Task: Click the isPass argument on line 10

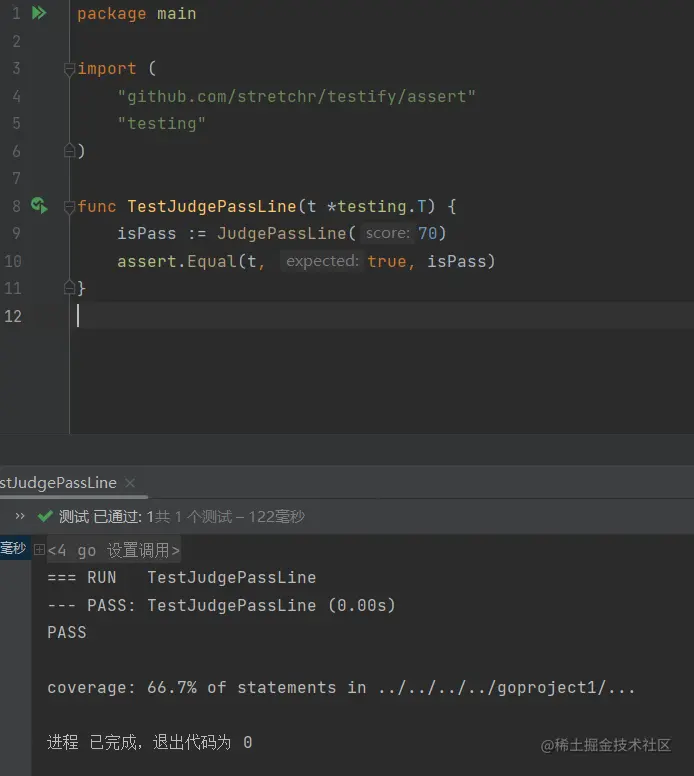Action: pos(456,261)
